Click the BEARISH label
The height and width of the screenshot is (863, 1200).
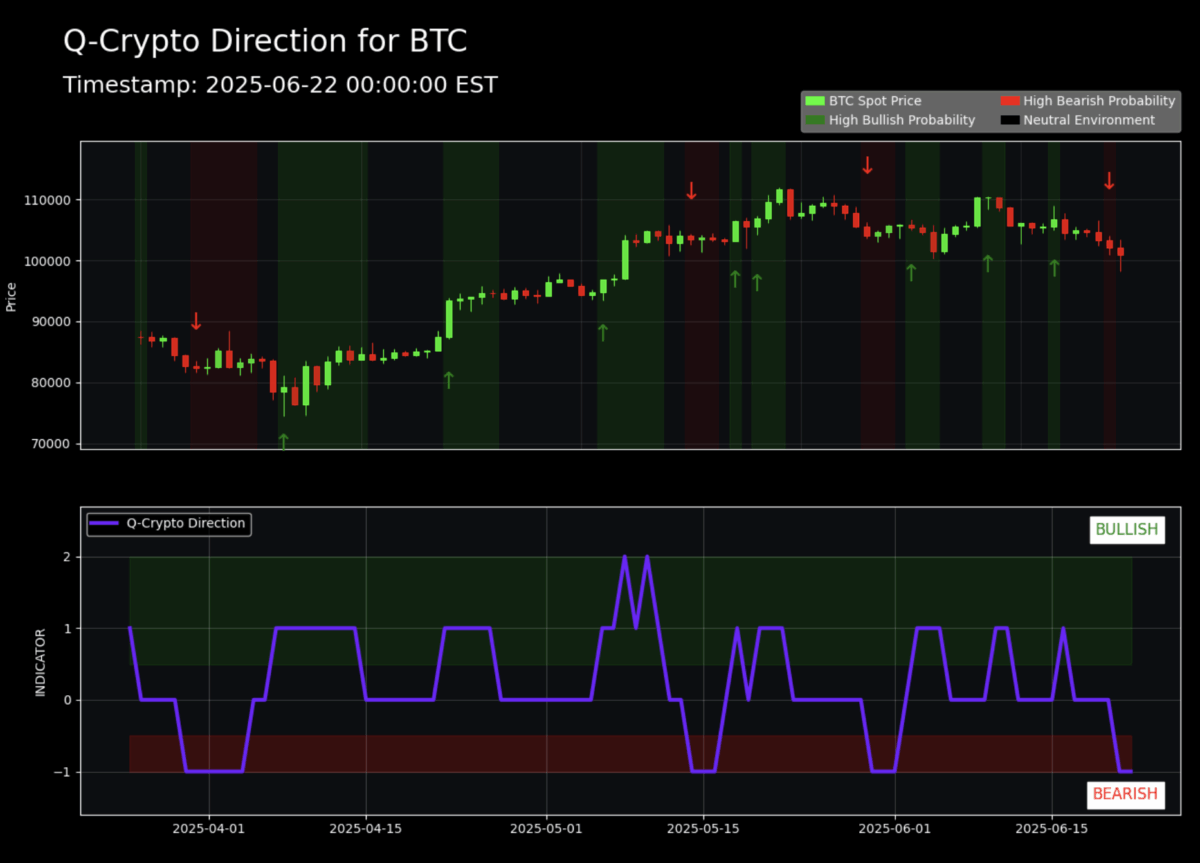pyautogui.click(x=1126, y=794)
